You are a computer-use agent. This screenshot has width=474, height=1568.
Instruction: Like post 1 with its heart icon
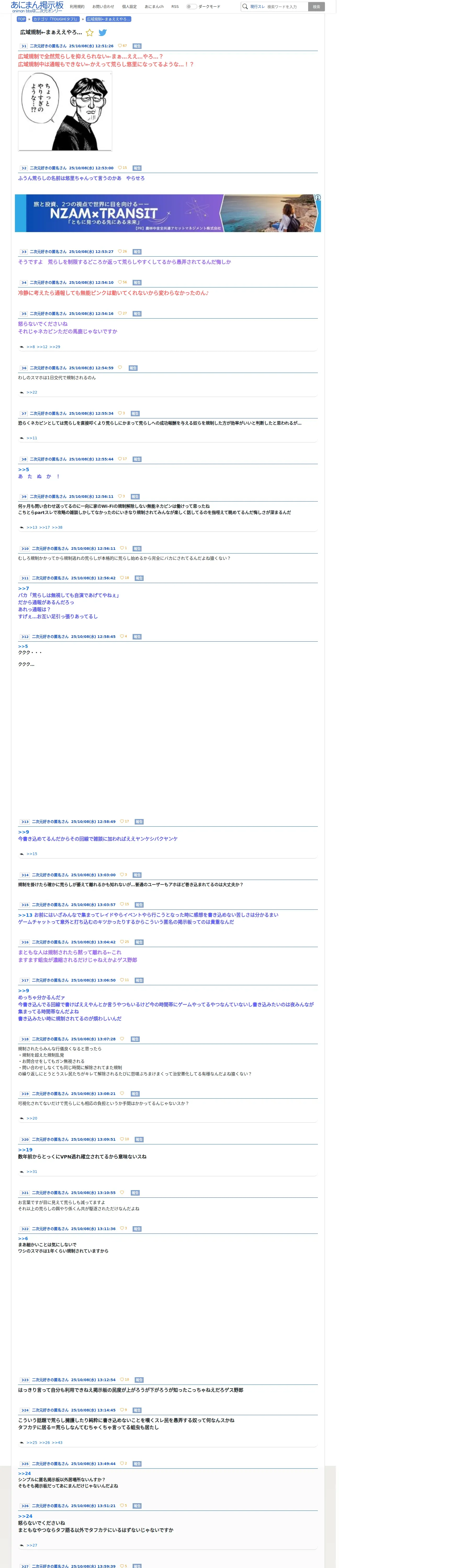click(120, 46)
